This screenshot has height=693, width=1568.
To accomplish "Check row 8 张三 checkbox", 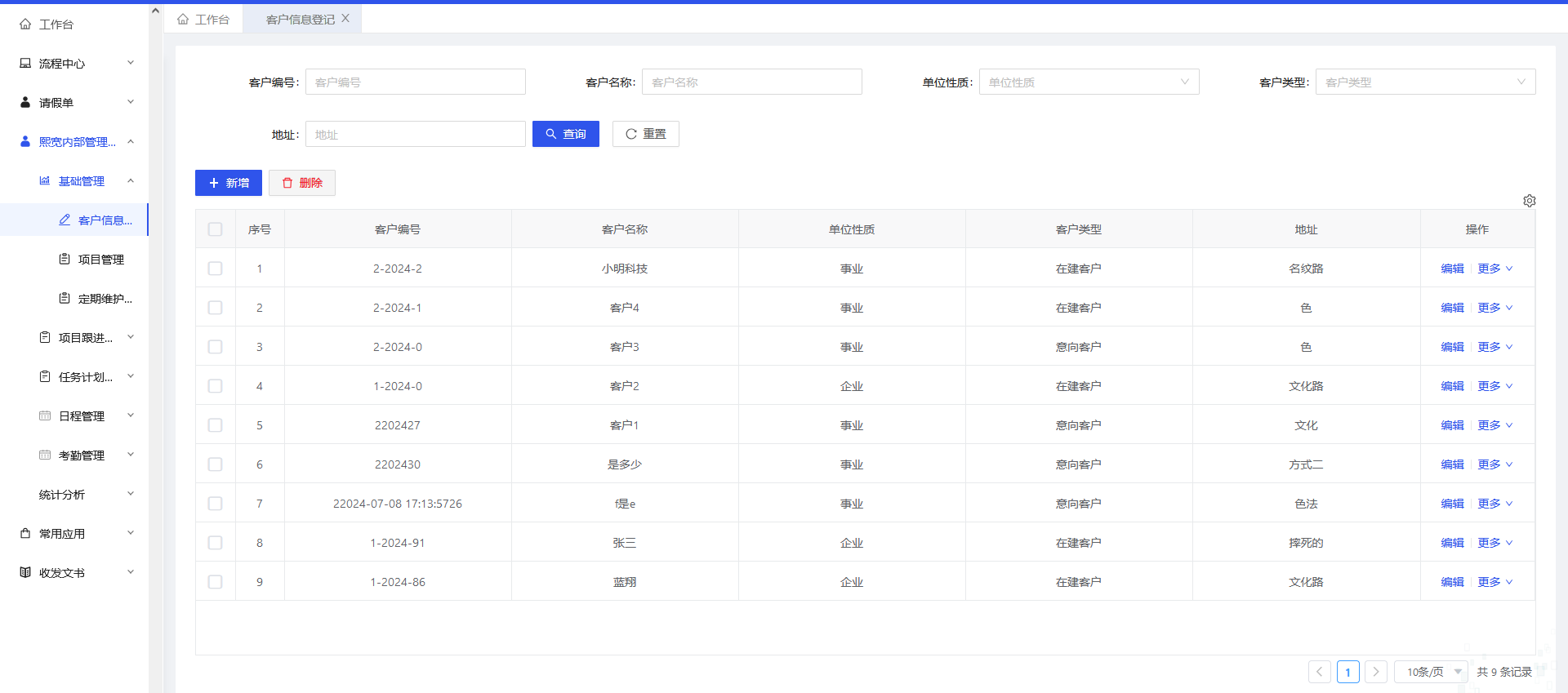I will point(216,543).
